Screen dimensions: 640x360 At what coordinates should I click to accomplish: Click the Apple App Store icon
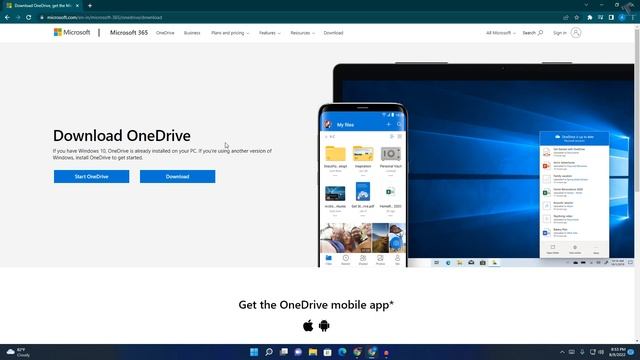pos(308,326)
